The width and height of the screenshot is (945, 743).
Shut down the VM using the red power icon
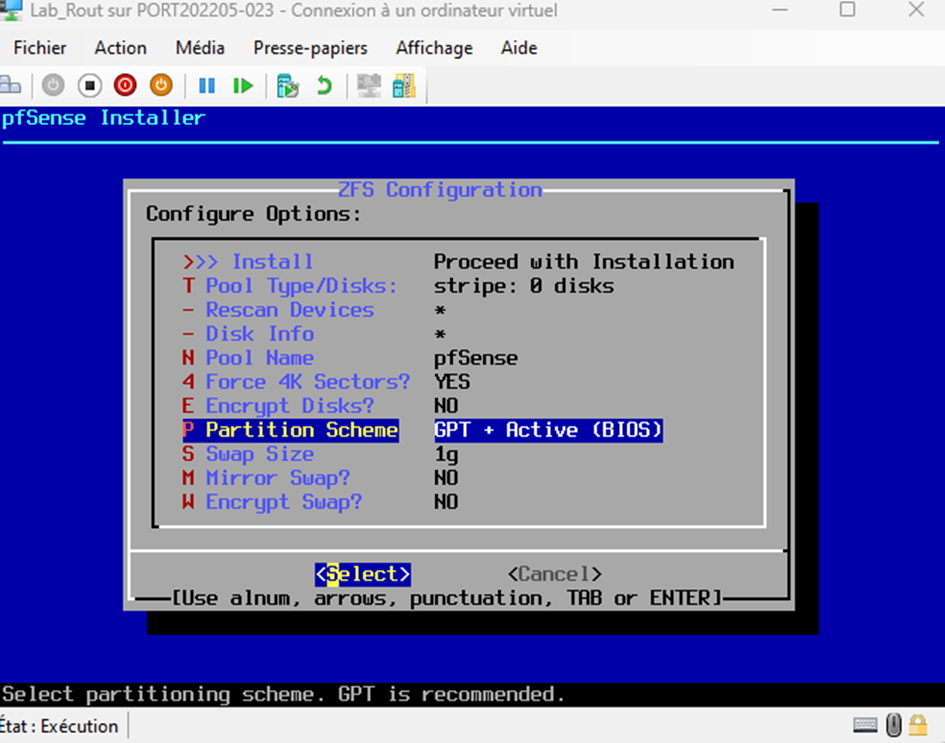point(125,86)
